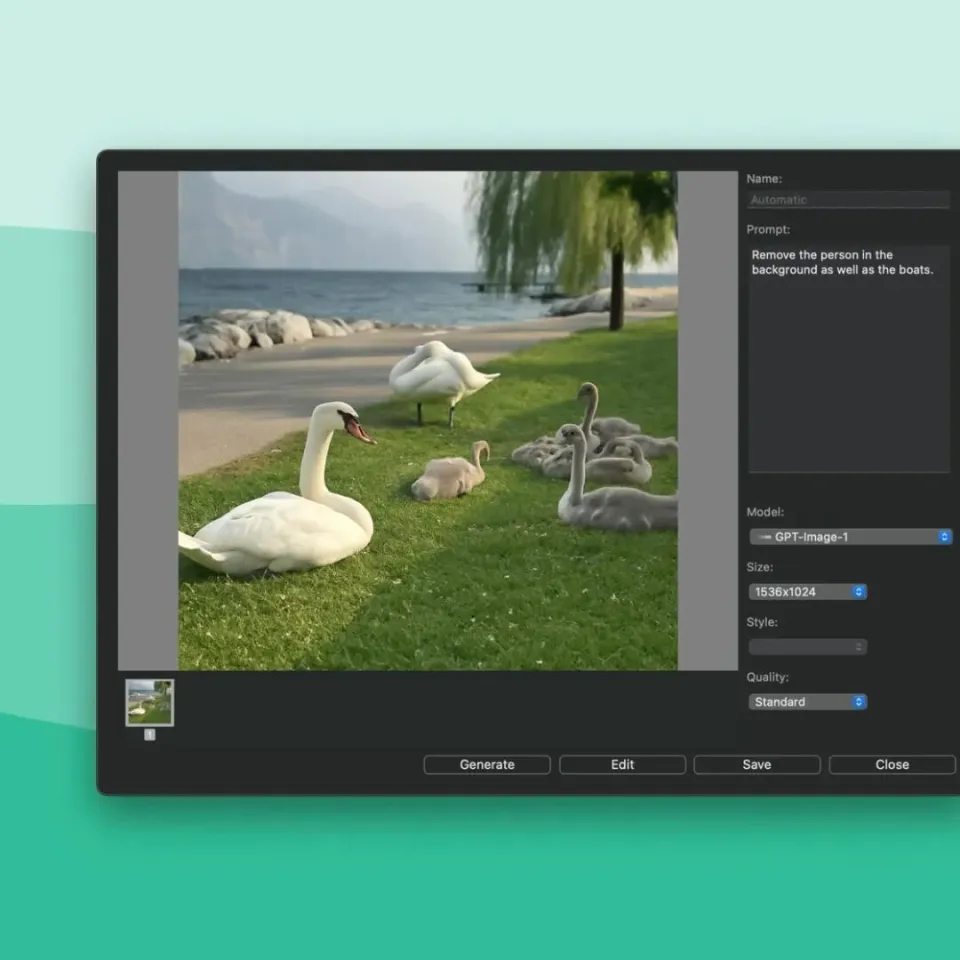Save the generated image
960x960 pixels.
(757, 765)
